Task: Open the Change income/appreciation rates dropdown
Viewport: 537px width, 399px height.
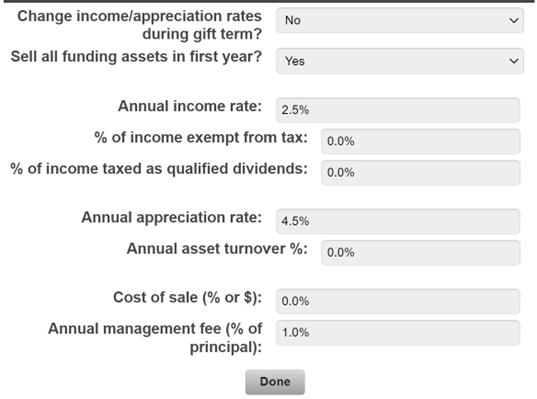Action: [400, 21]
